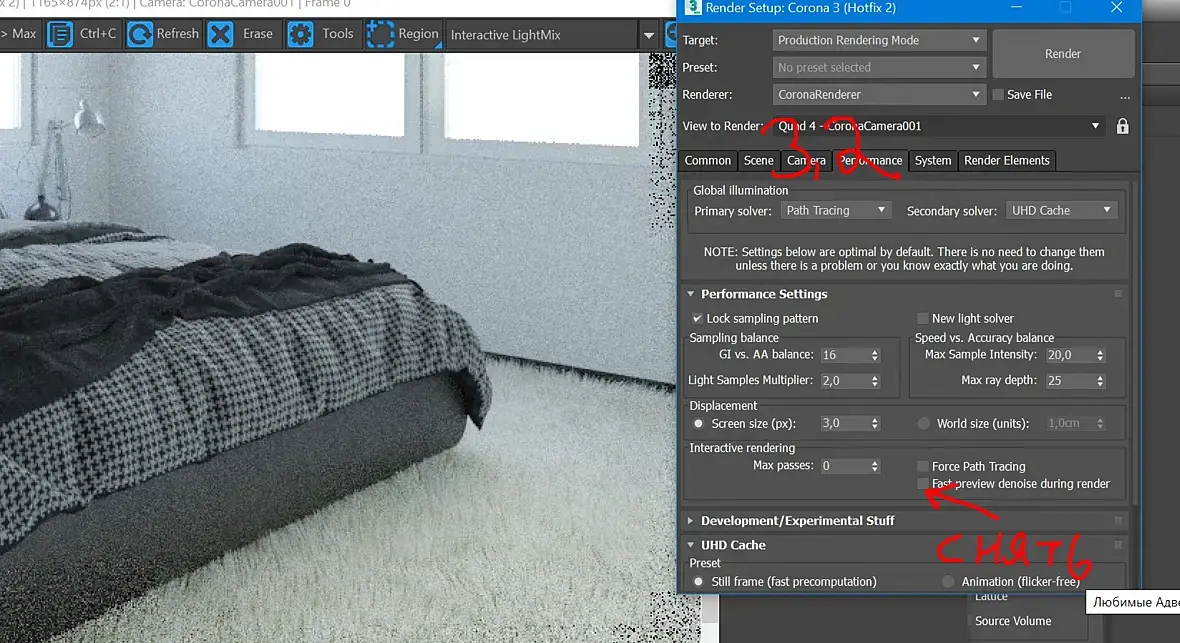
Task: Click the Screen size spinner arrows
Action: coord(874,423)
